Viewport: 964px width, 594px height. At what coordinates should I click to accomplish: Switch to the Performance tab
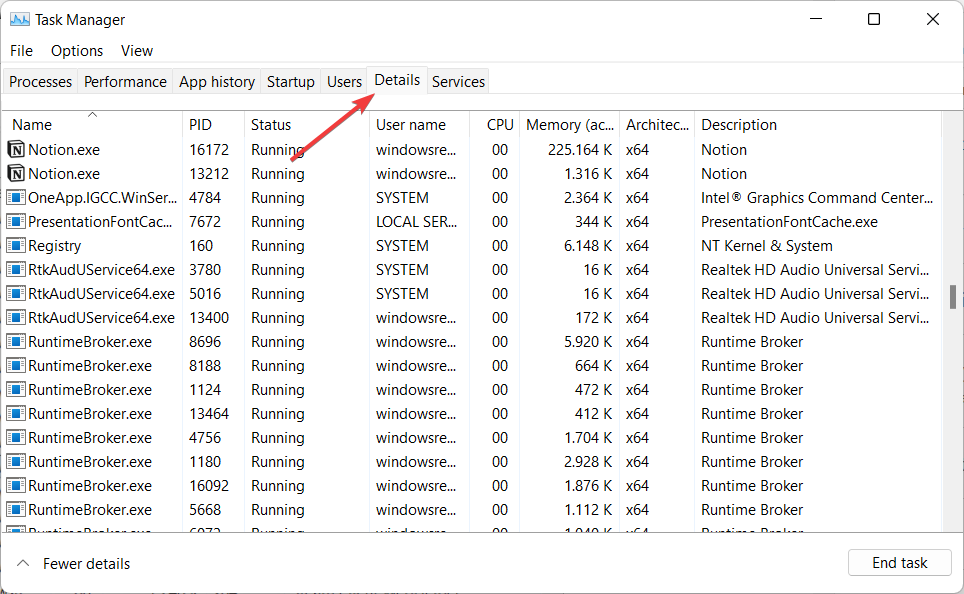point(125,81)
